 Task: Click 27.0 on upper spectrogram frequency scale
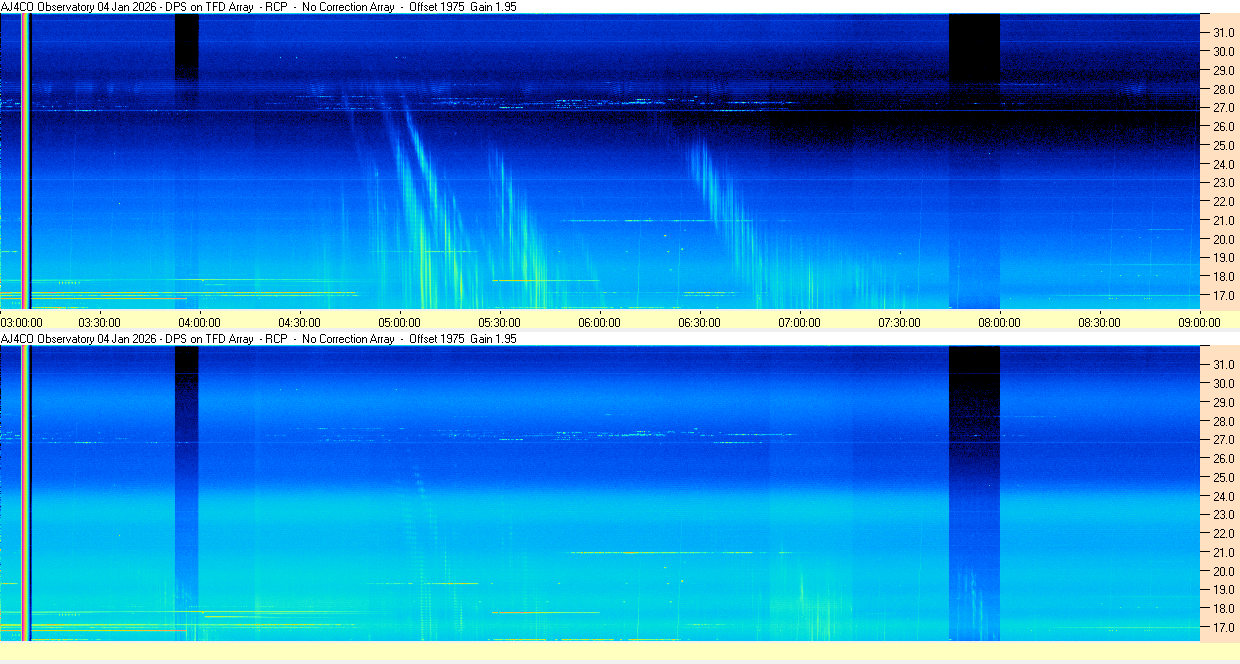click(x=1224, y=107)
